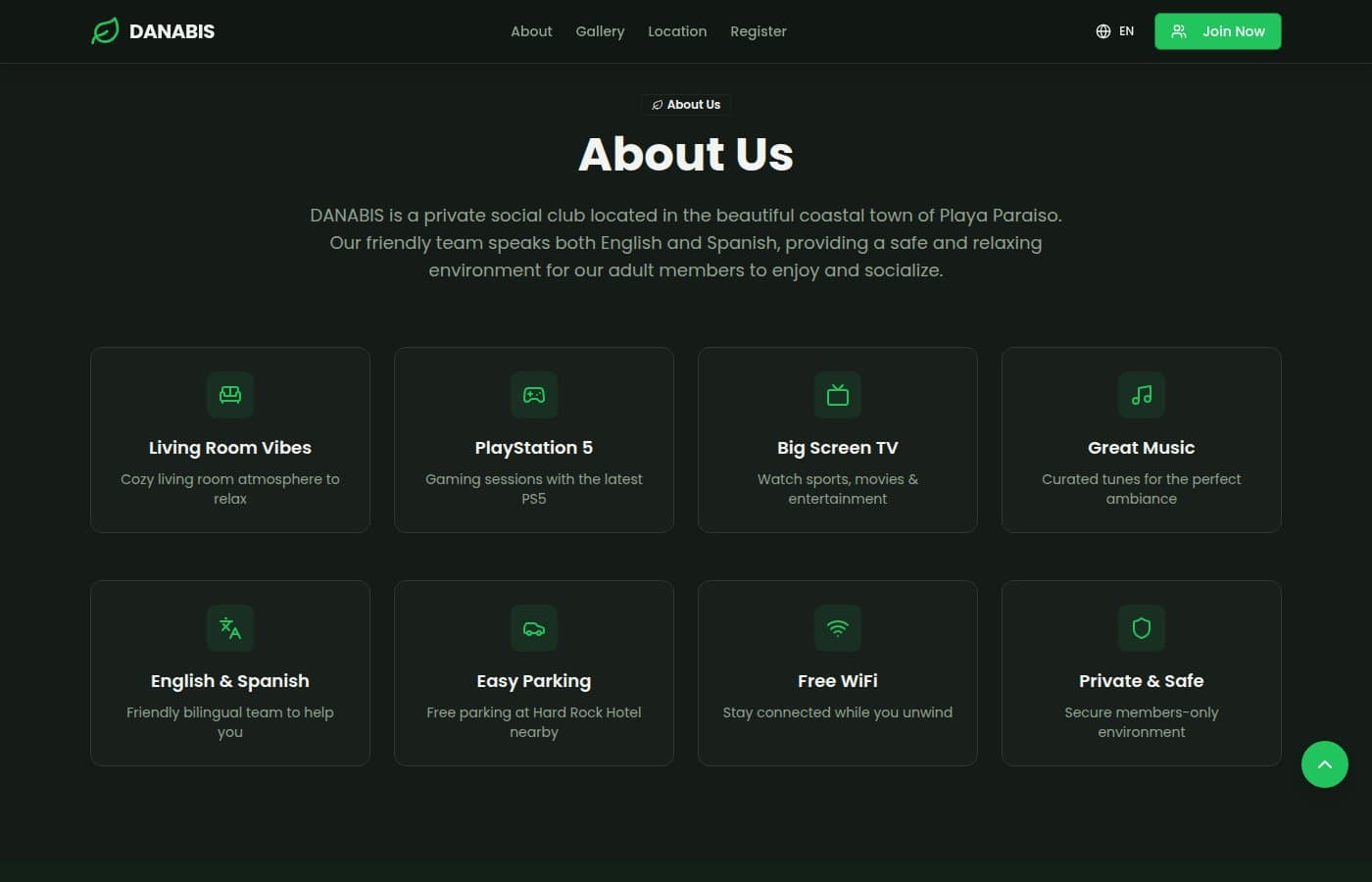Click the About Us badge above the heading

coord(685,104)
